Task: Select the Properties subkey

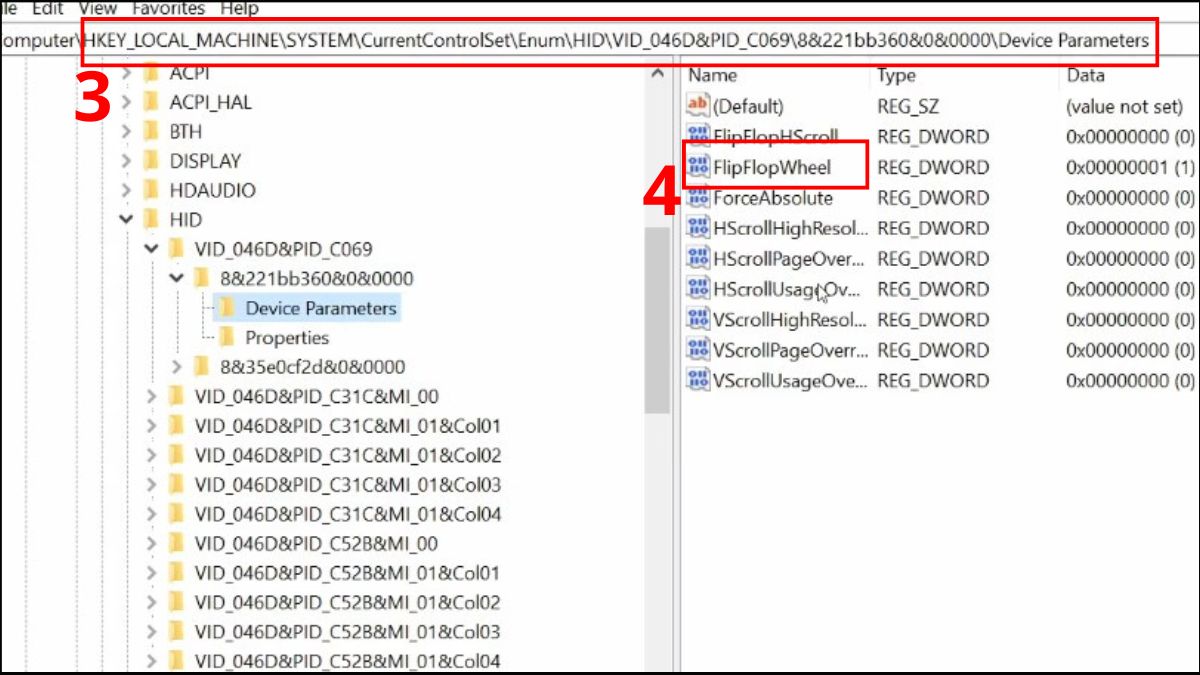Action: click(x=284, y=338)
